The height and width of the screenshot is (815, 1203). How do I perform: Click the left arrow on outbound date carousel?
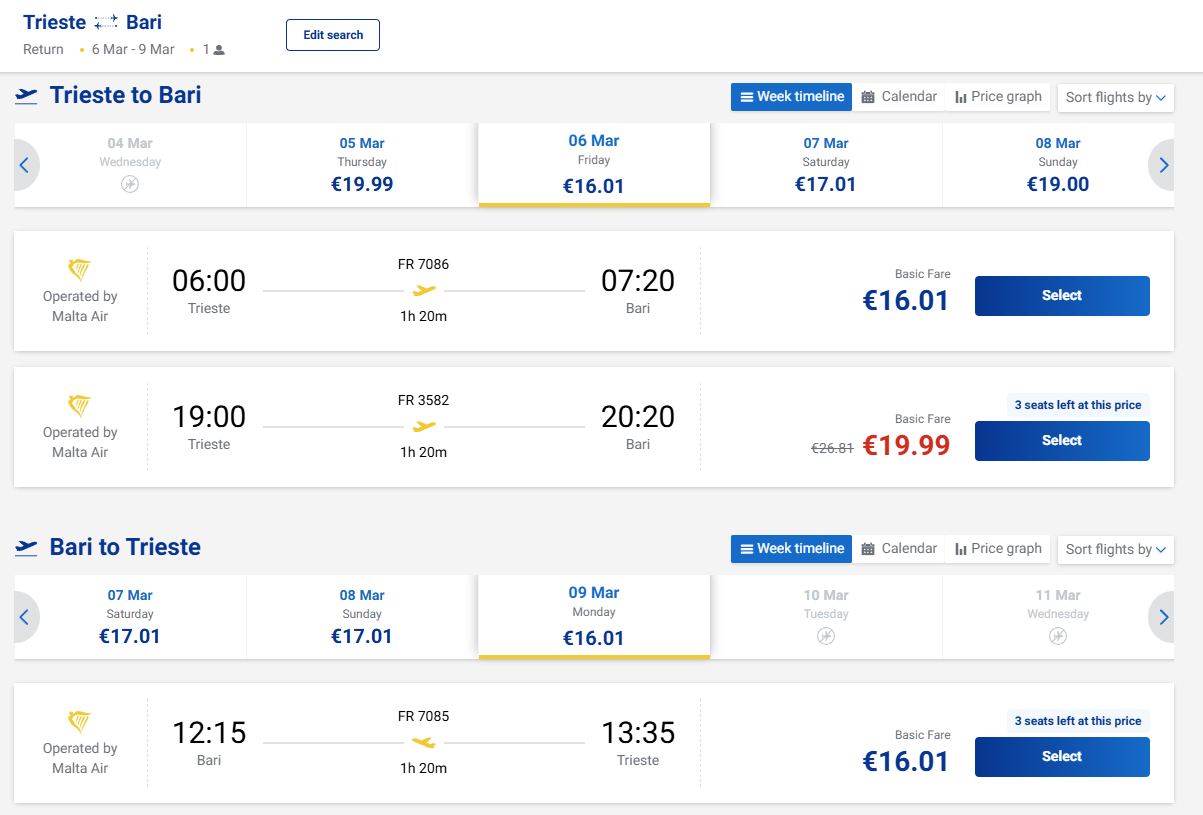(x=25, y=165)
